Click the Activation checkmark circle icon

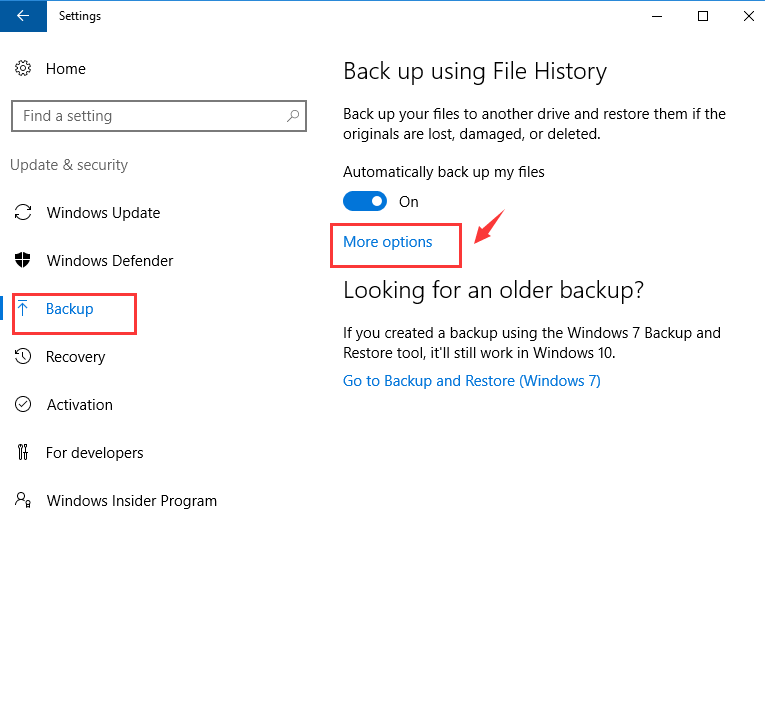[23, 404]
